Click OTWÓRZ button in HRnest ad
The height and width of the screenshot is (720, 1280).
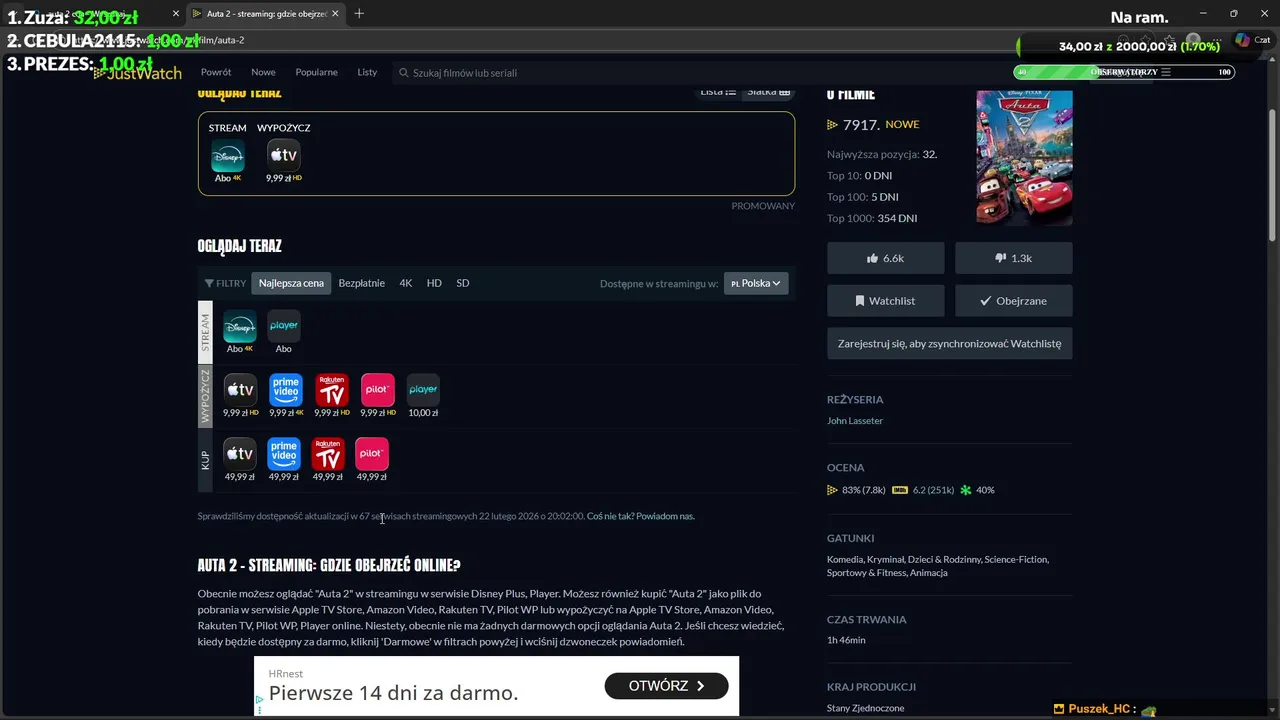click(x=666, y=686)
